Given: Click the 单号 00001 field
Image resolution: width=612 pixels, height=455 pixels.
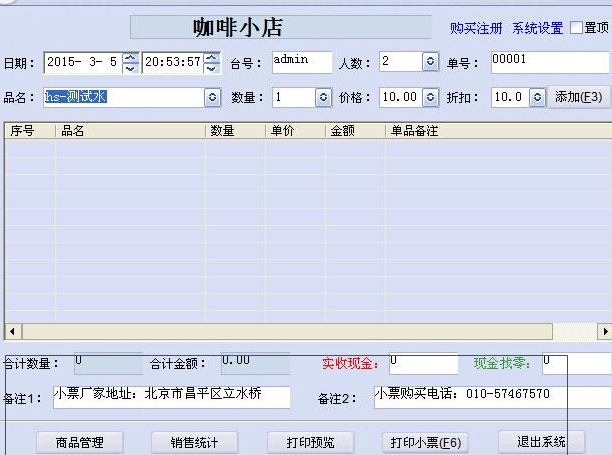Looking at the screenshot, I should tap(550, 62).
